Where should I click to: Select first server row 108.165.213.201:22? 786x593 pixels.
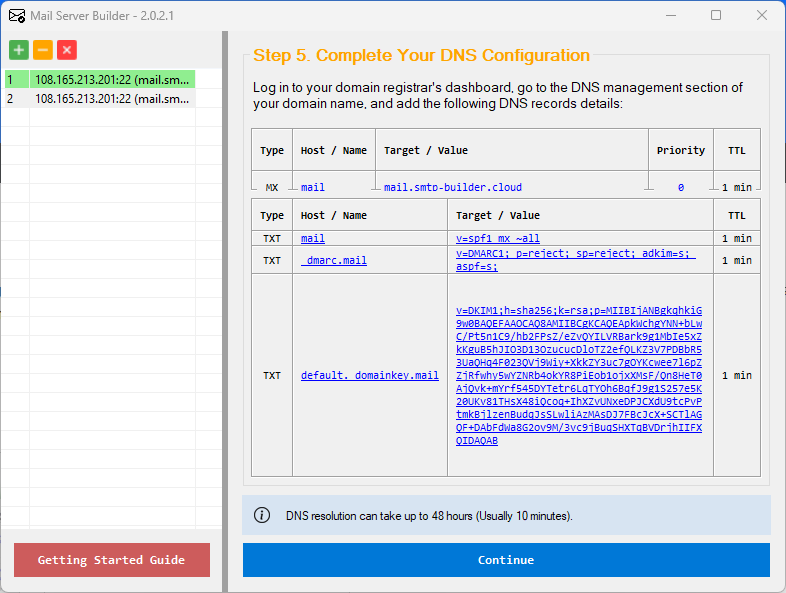click(x=112, y=79)
